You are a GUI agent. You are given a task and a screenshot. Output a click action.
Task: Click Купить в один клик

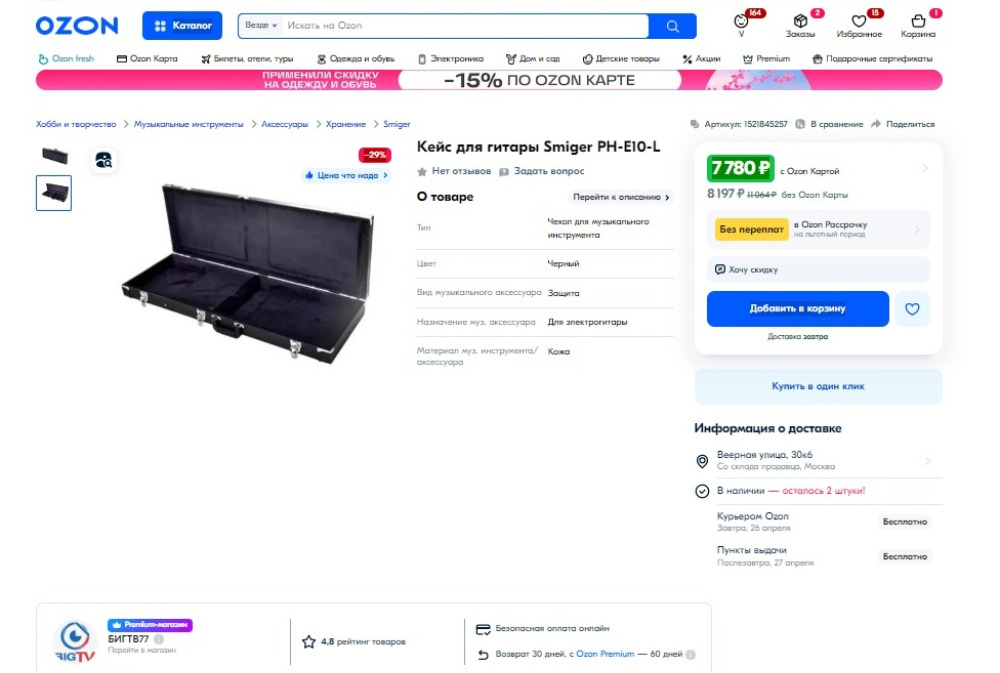(818, 387)
